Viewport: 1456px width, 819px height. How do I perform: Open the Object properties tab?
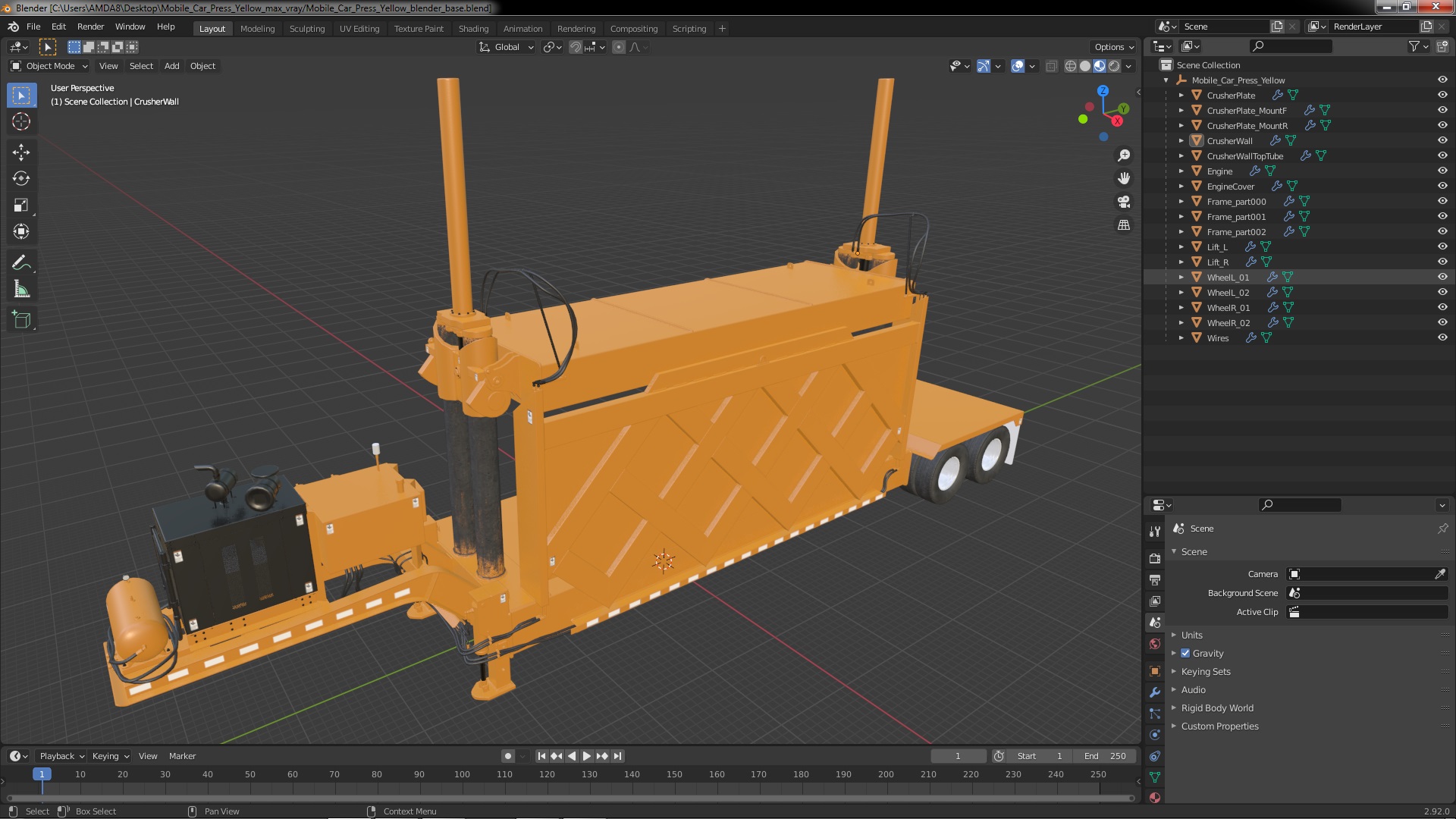point(1155,671)
